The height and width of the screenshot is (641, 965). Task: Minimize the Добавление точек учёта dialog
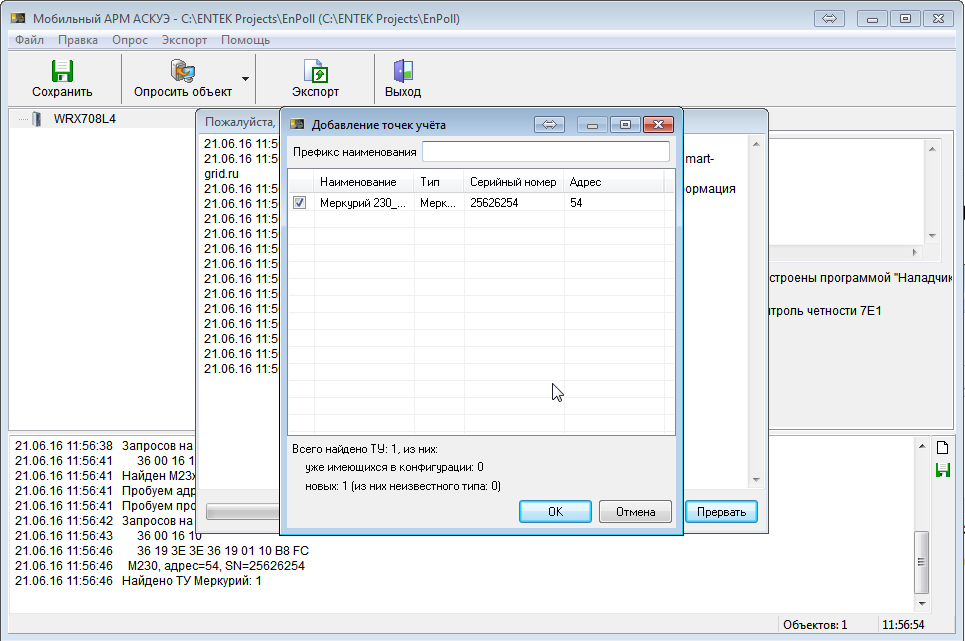592,125
